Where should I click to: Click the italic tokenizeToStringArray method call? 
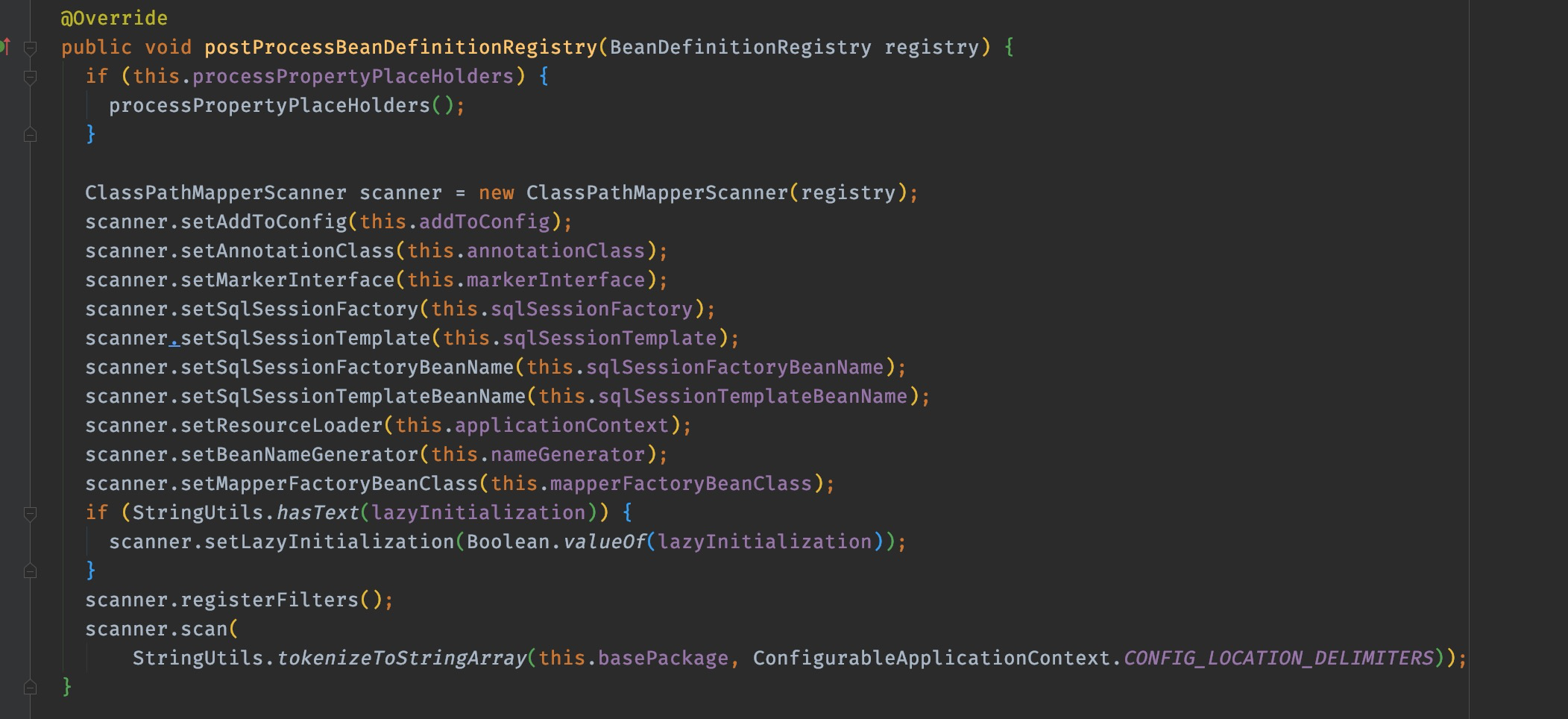(x=401, y=658)
